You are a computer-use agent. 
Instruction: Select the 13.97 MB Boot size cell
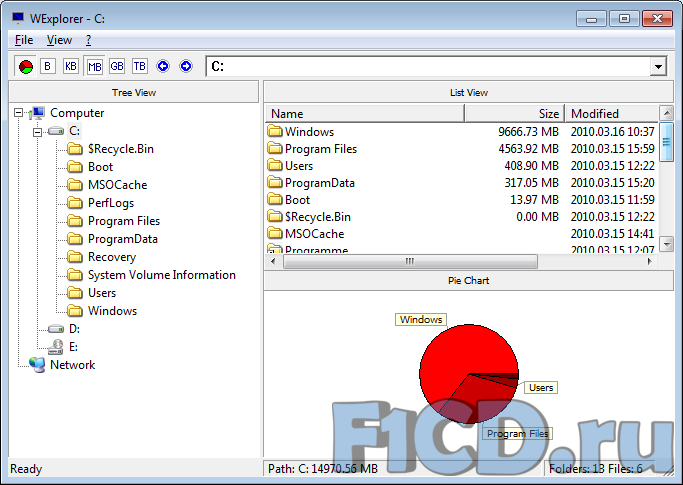pyautogui.click(x=534, y=200)
